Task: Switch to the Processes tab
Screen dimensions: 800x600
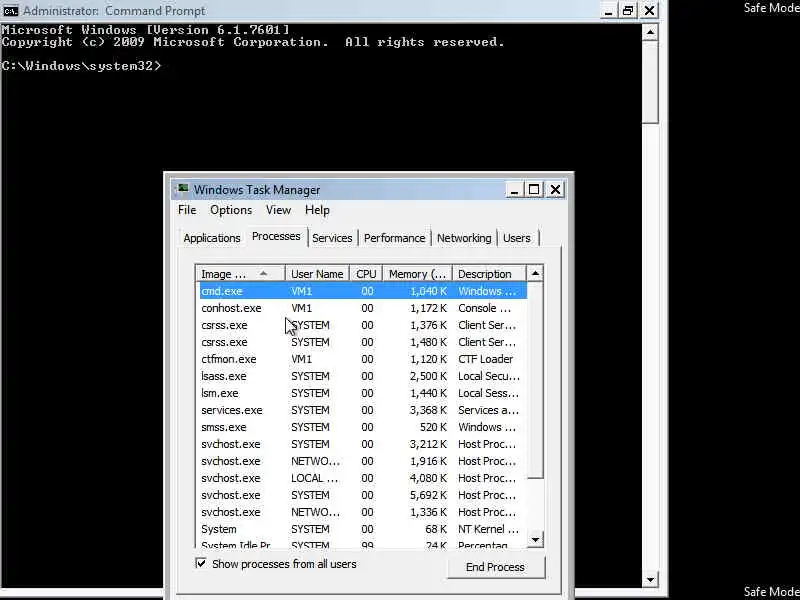Action: tap(276, 236)
